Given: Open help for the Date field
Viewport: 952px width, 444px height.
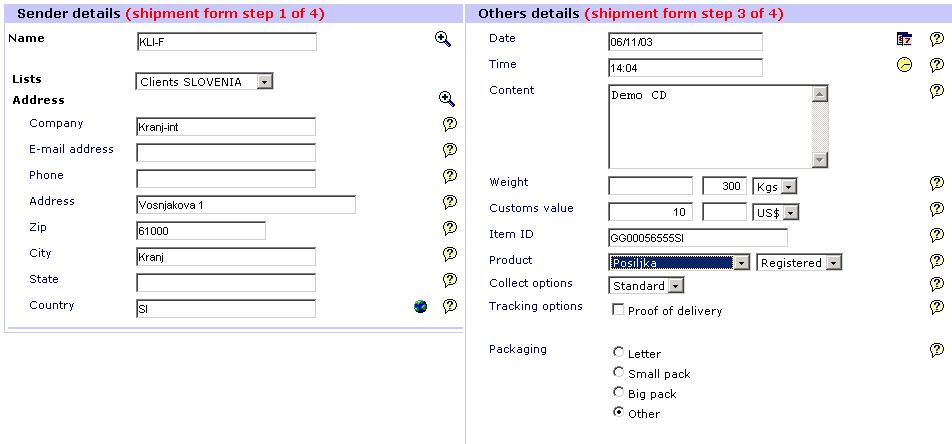Looking at the screenshot, I should [x=937, y=39].
